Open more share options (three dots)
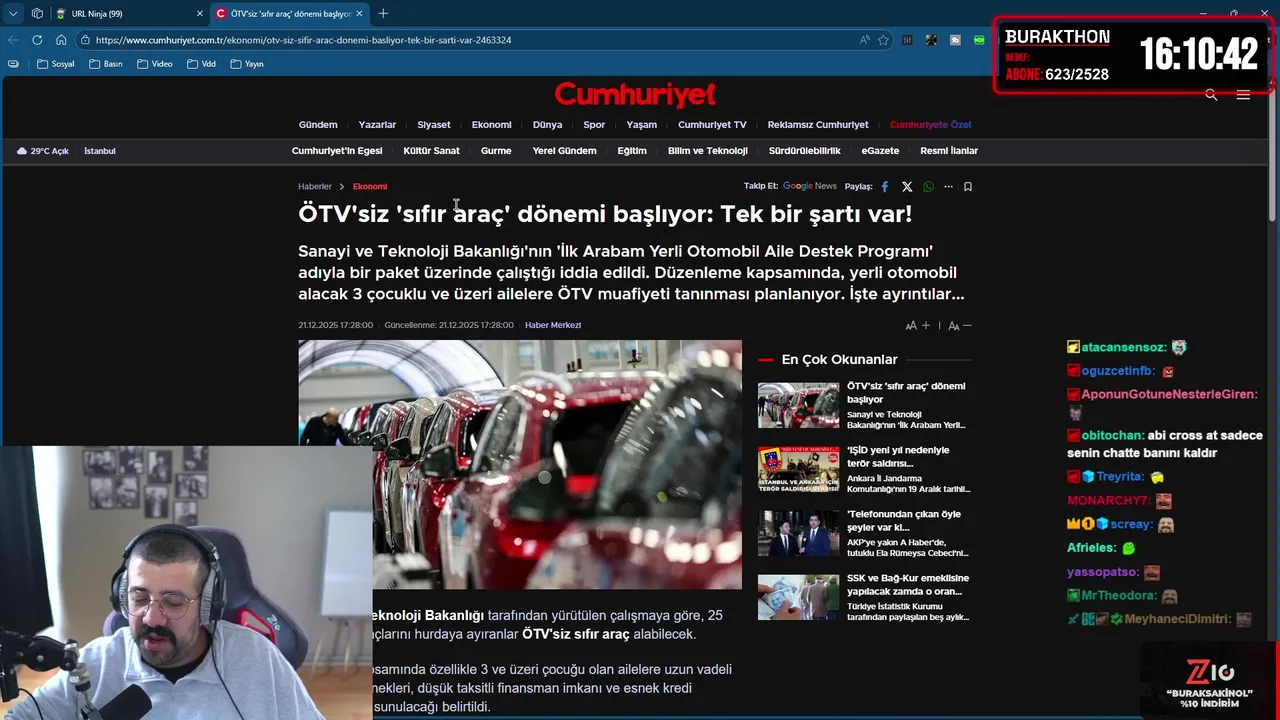This screenshot has width=1280, height=720. coord(948,186)
